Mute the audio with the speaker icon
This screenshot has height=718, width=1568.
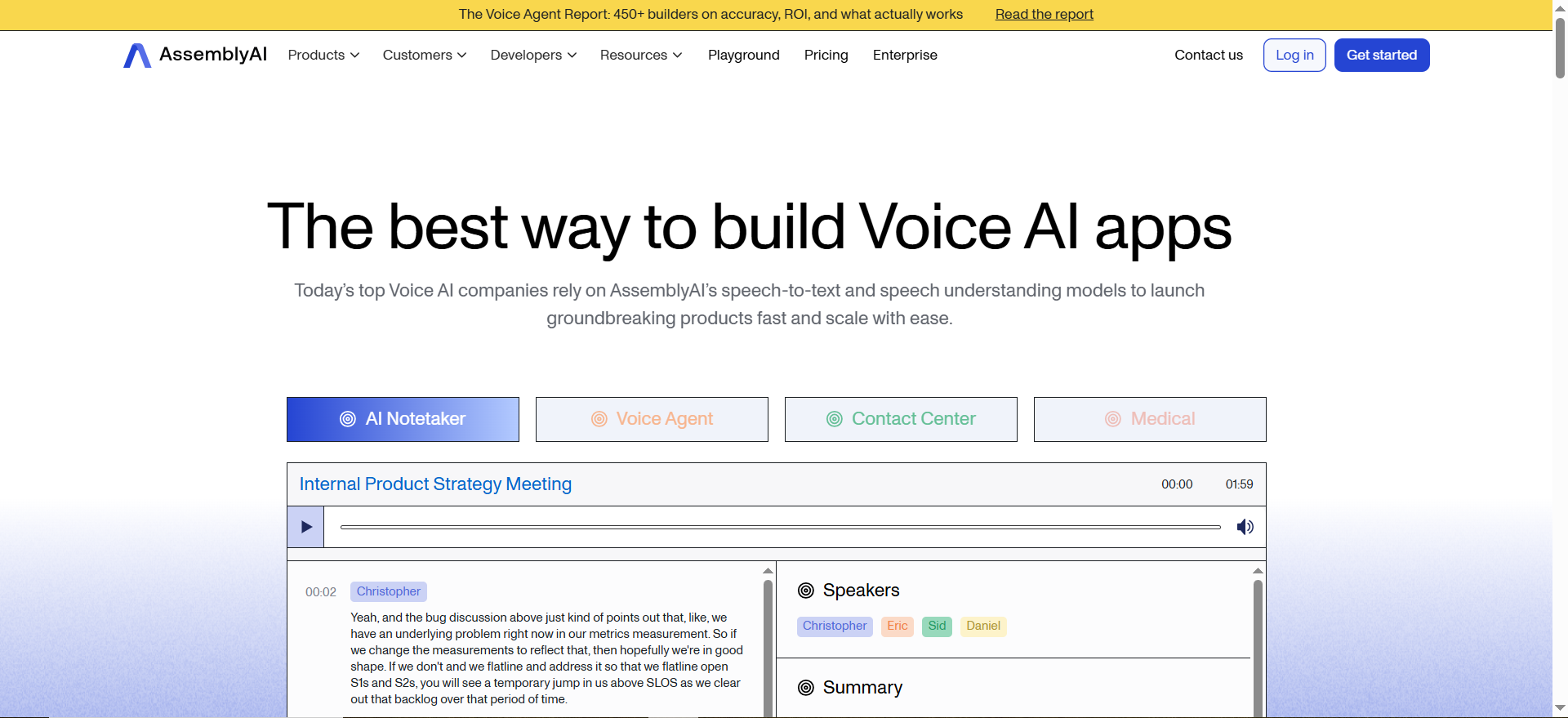pos(1245,527)
